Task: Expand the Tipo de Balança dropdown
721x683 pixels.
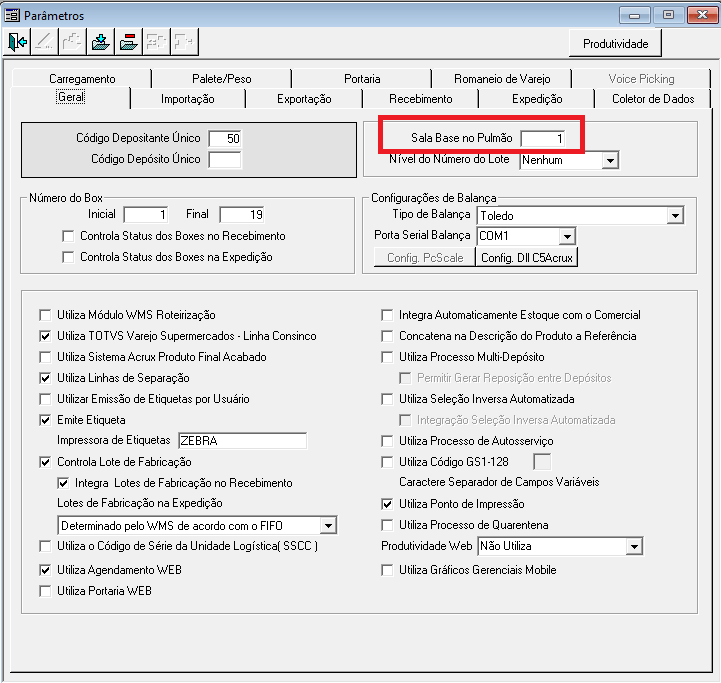Action: tap(675, 215)
